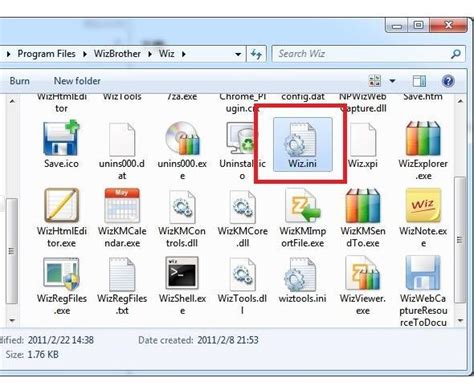Image resolution: width=474 pixels, height=390 pixels.
Task: Select the WizExplorer.exe books icon
Action: click(x=423, y=138)
